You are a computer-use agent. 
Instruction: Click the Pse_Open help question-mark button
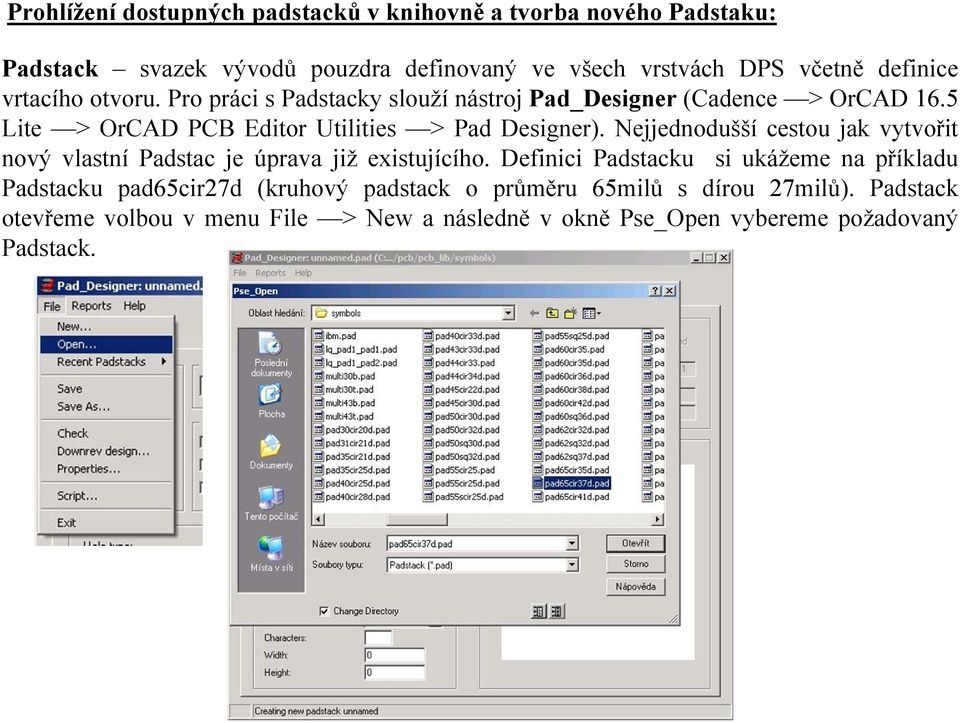click(x=656, y=291)
